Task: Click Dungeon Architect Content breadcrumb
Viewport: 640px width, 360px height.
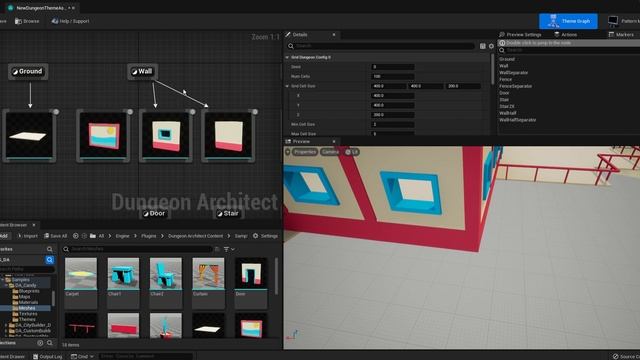Action: point(196,236)
